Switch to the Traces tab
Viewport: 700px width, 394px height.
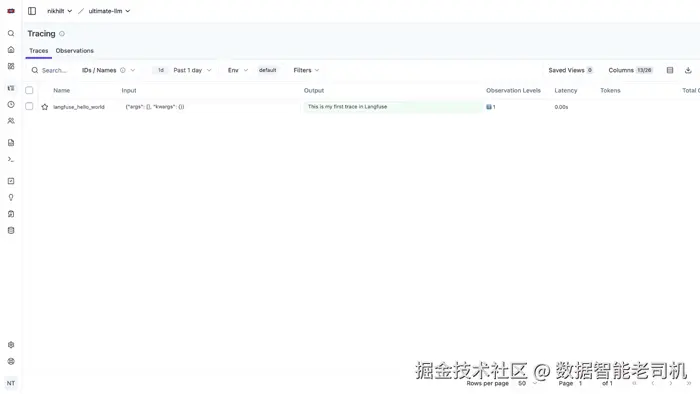point(39,51)
